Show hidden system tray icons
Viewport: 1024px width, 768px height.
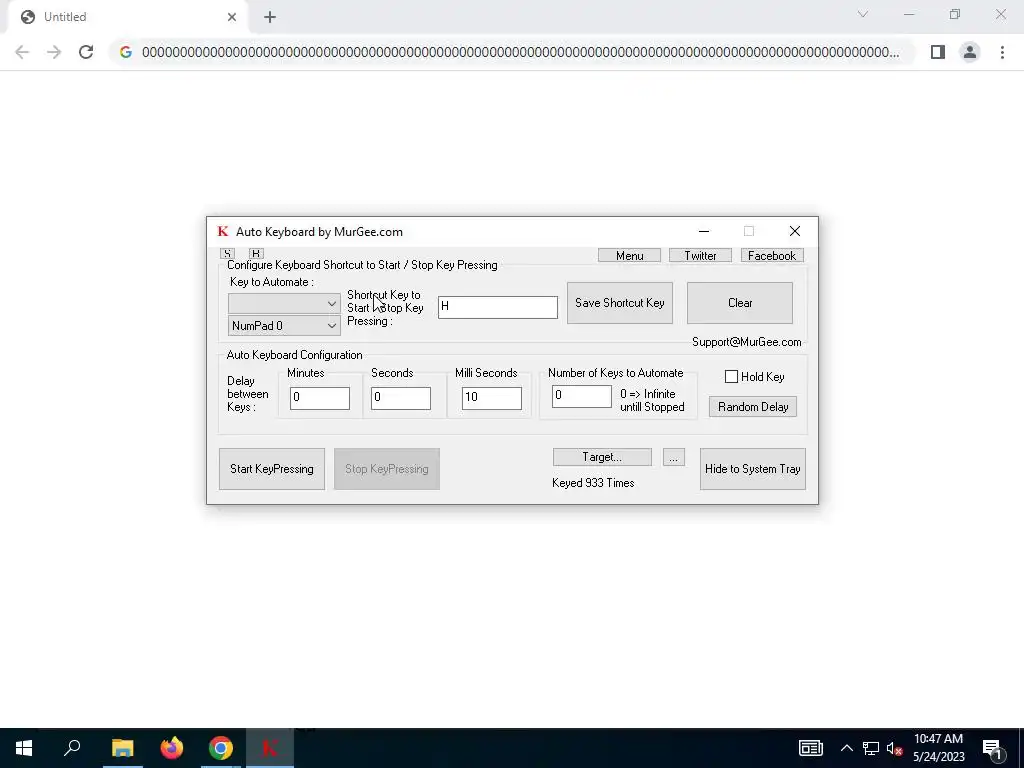click(846, 748)
